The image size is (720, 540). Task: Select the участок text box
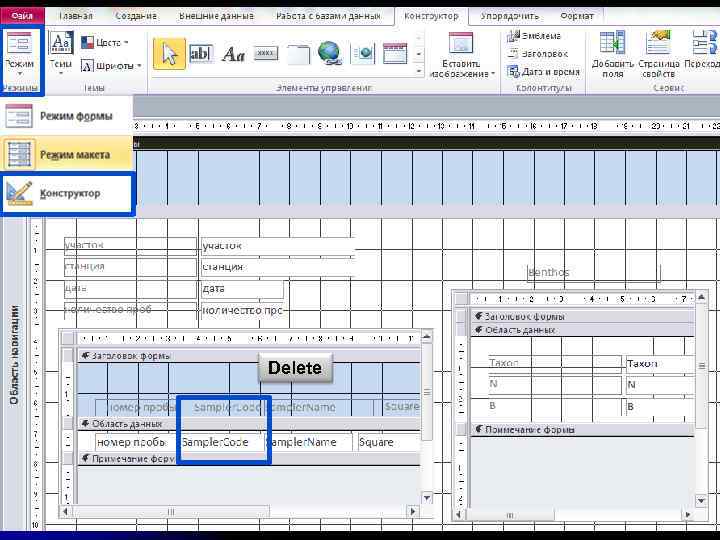[x=278, y=246]
